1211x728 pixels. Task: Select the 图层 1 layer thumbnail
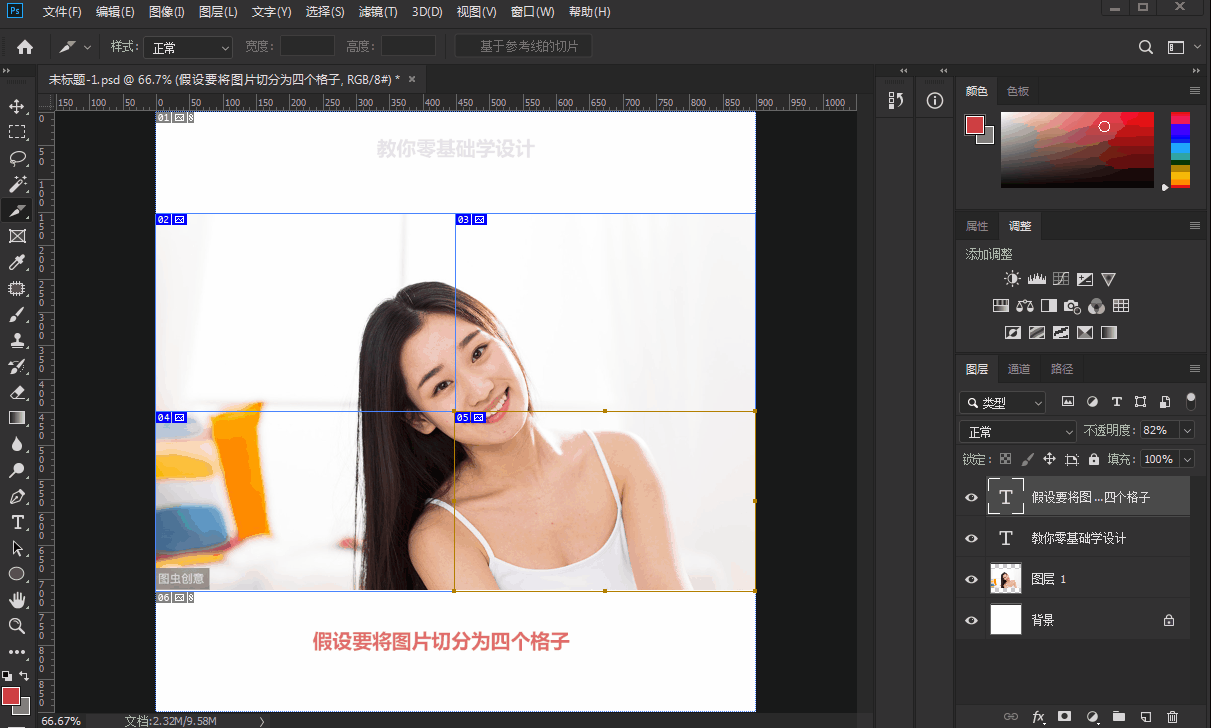(1006, 579)
